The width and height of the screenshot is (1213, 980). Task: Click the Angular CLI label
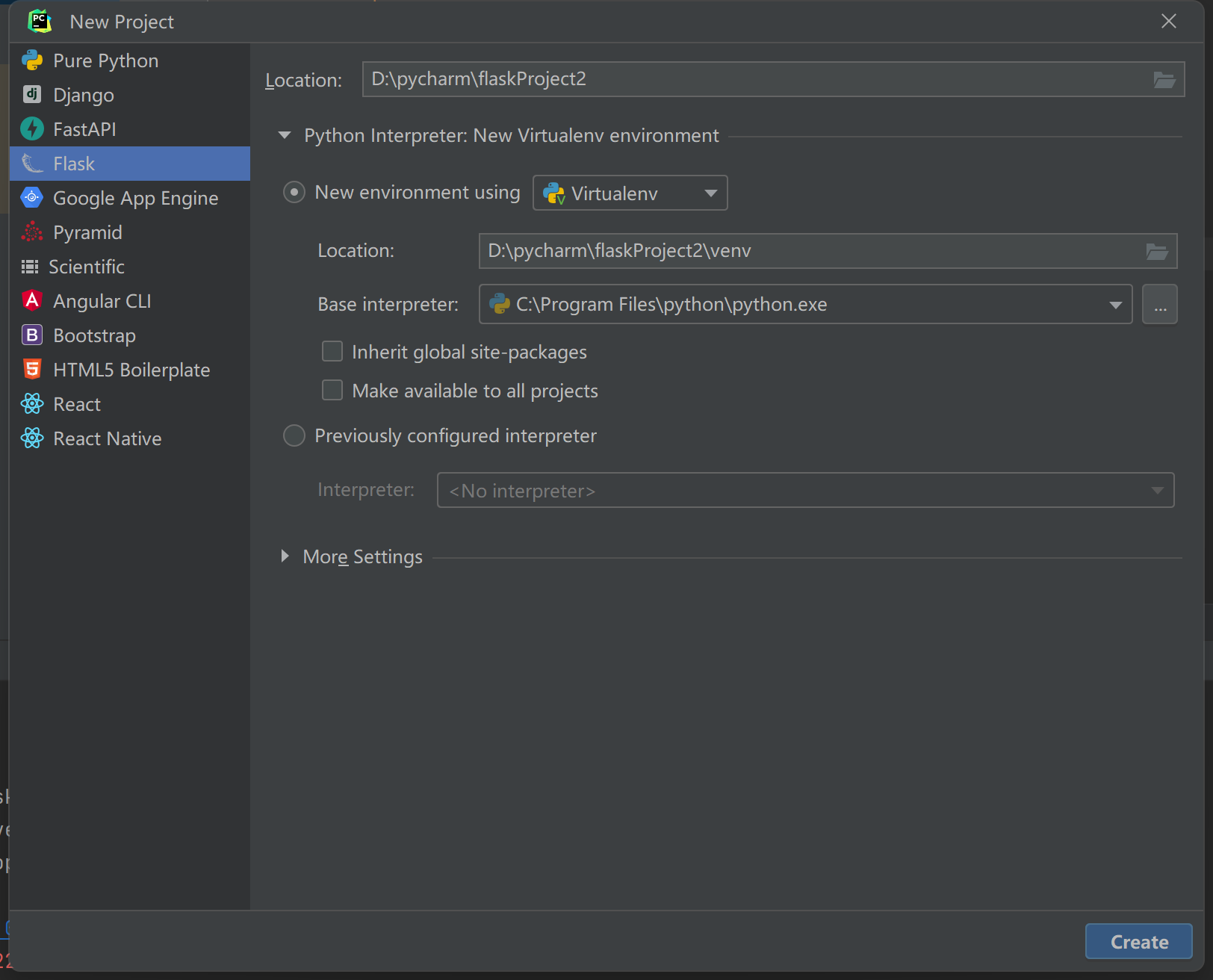click(x=102, y=301)
